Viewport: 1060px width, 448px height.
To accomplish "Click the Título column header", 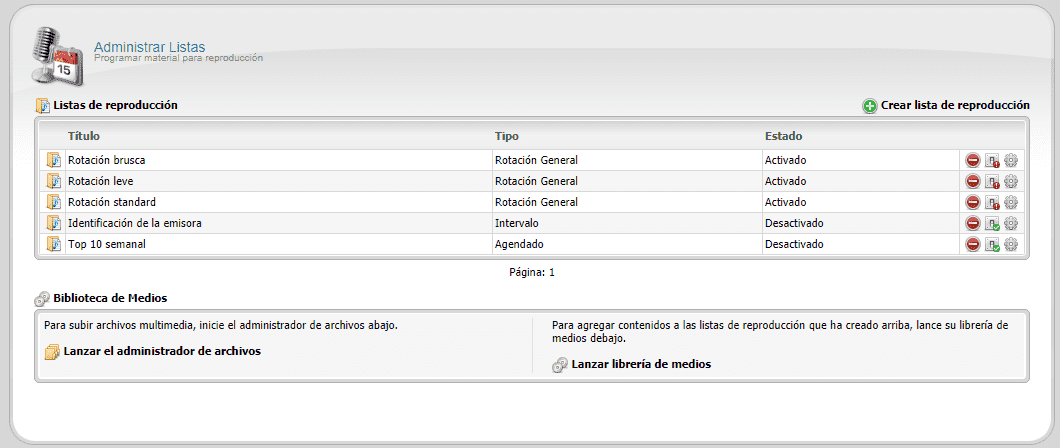I will point(84,136).
